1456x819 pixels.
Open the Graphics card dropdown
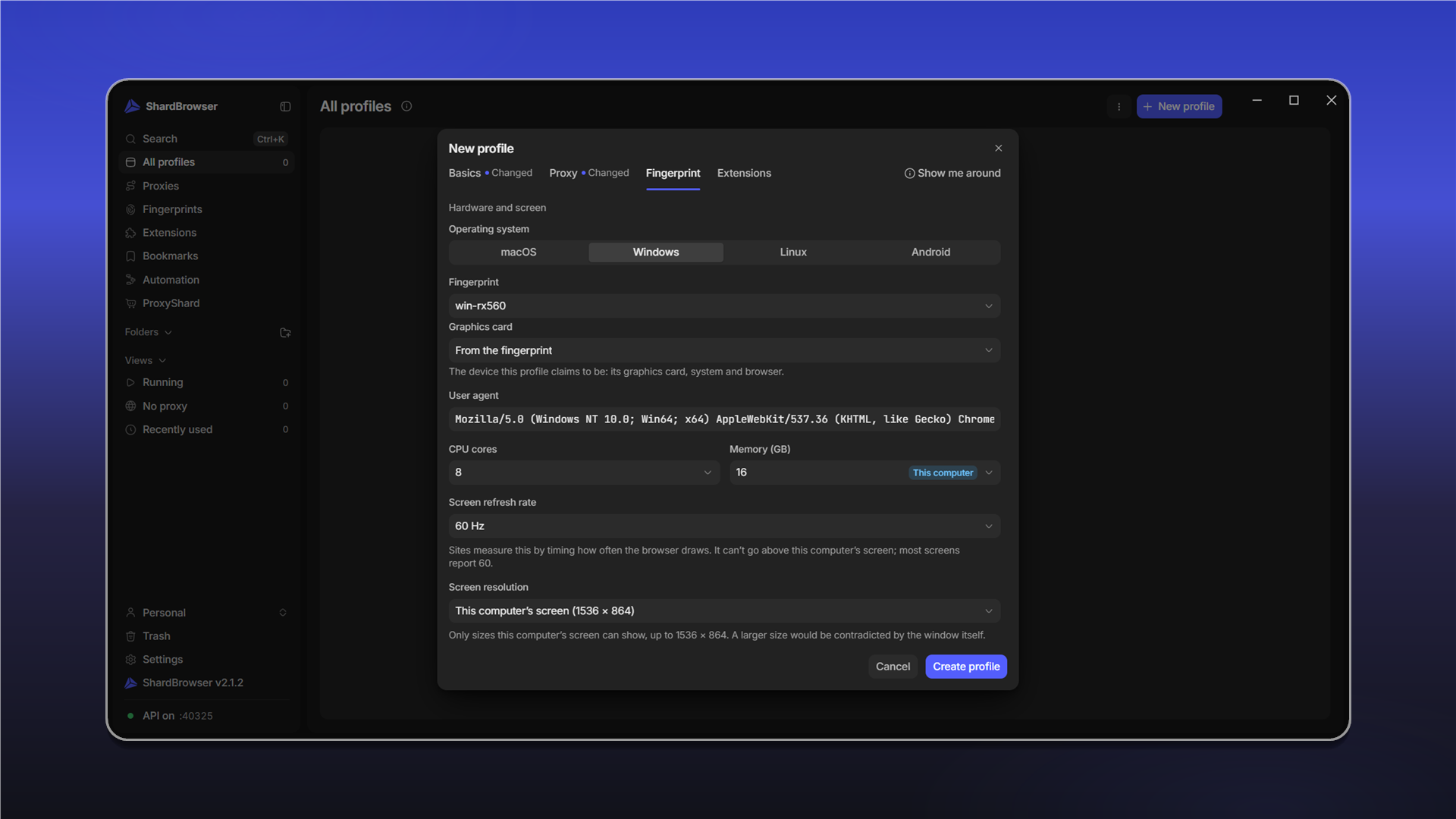tap(724, 350)
